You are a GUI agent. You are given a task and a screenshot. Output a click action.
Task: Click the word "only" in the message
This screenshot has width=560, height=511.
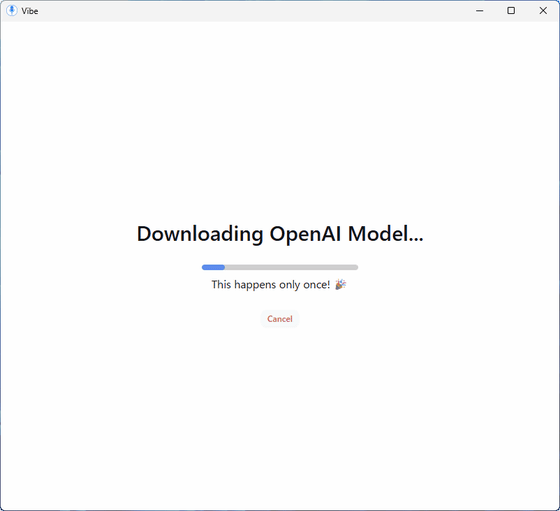click(x=289, y=285)
